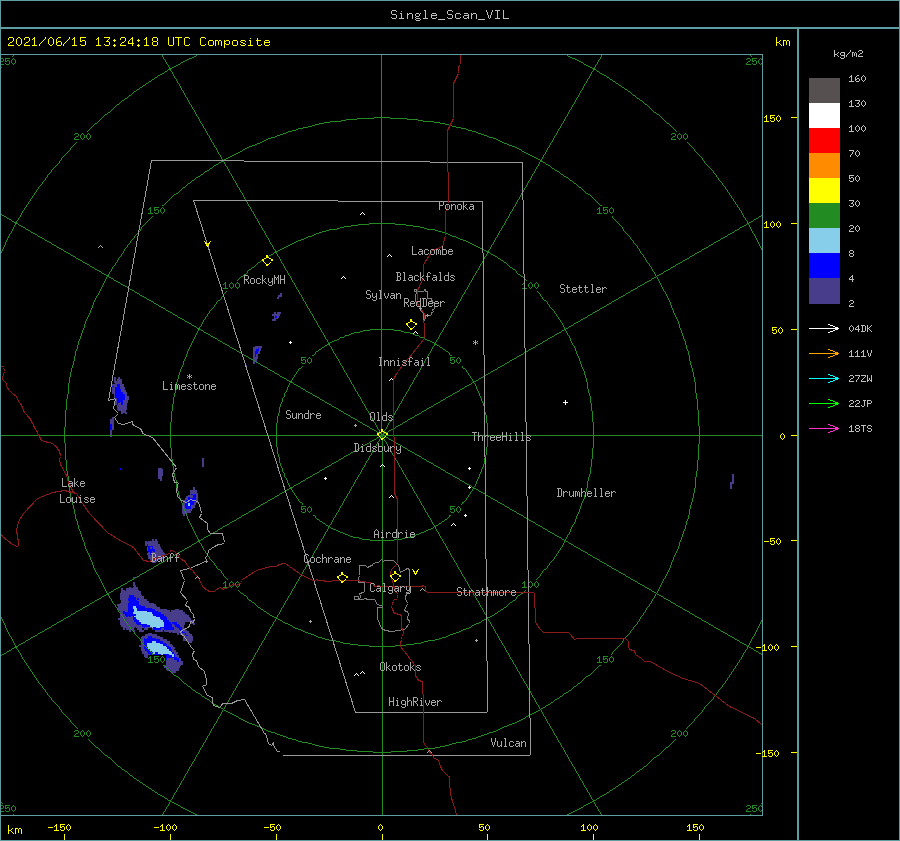The width and height of the screenshot is (900, 841).
Task: Select the yellow 50 legend swatch
Action: pyautogui.click(x=824, y=191)
